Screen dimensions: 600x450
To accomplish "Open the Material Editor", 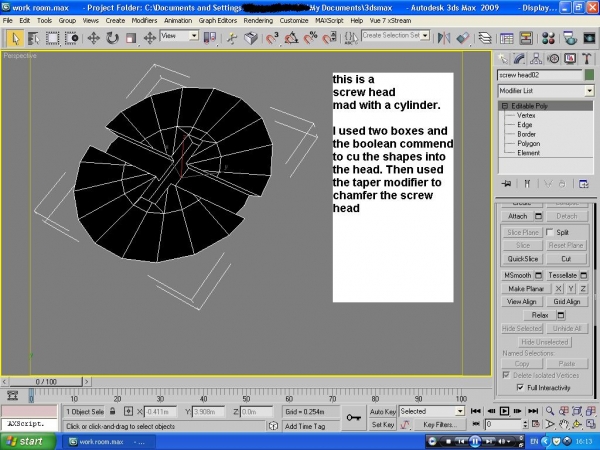I will tap(548, 38).
